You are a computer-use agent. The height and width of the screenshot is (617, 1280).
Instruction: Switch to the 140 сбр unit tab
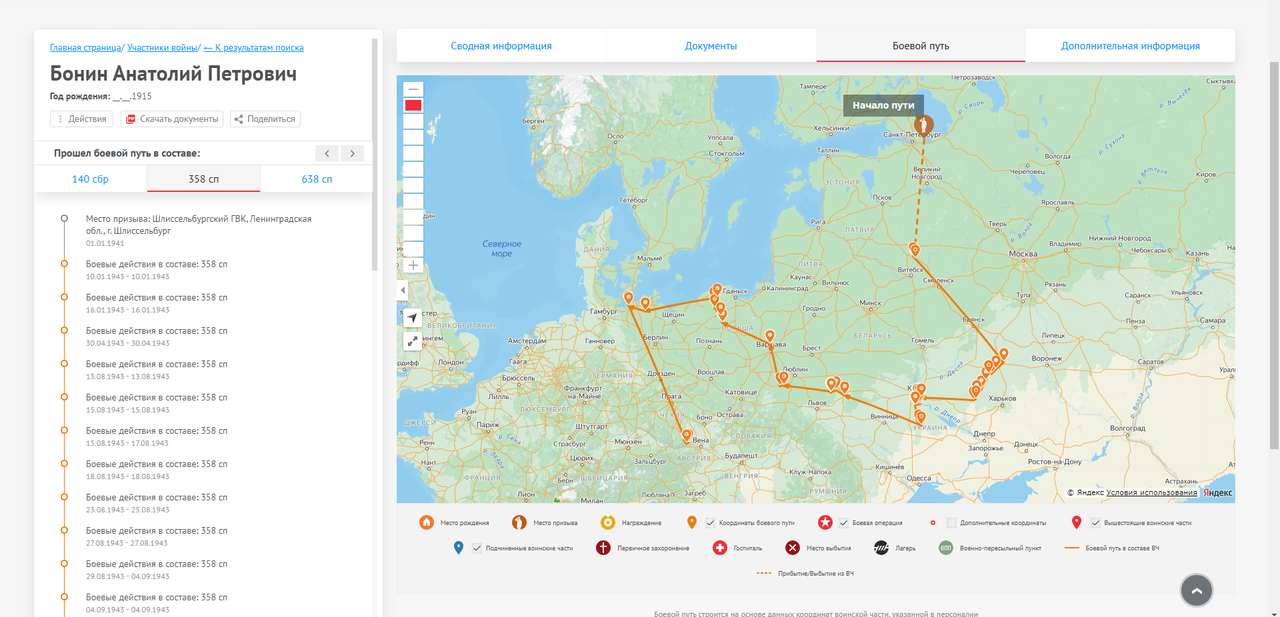tap(90, 179)
